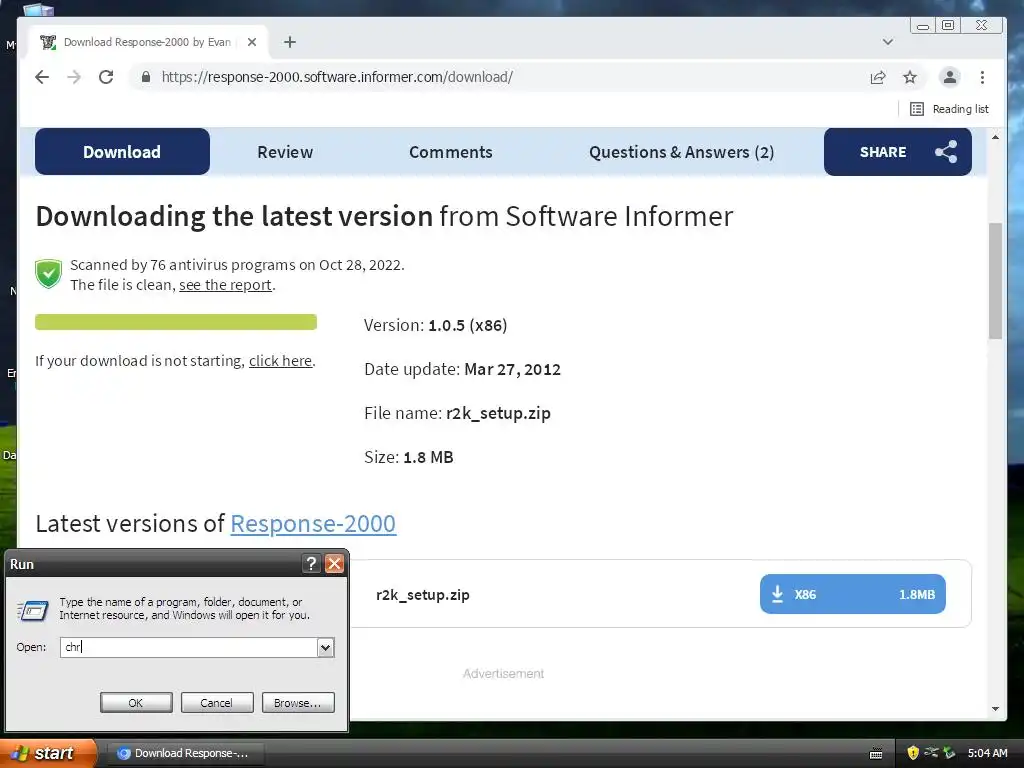Click the page scrollbar up arrow
Viewport: 1024px width, 768px height.
click(995, 137)
